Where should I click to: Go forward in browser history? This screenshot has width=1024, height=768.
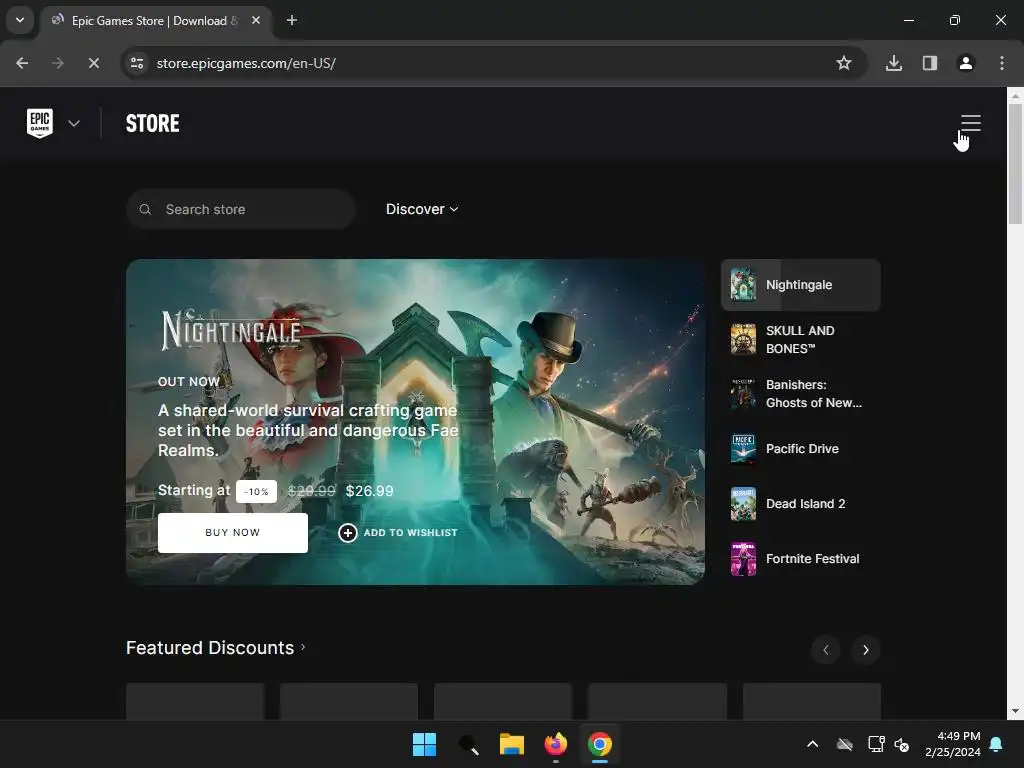pos(58,63)
